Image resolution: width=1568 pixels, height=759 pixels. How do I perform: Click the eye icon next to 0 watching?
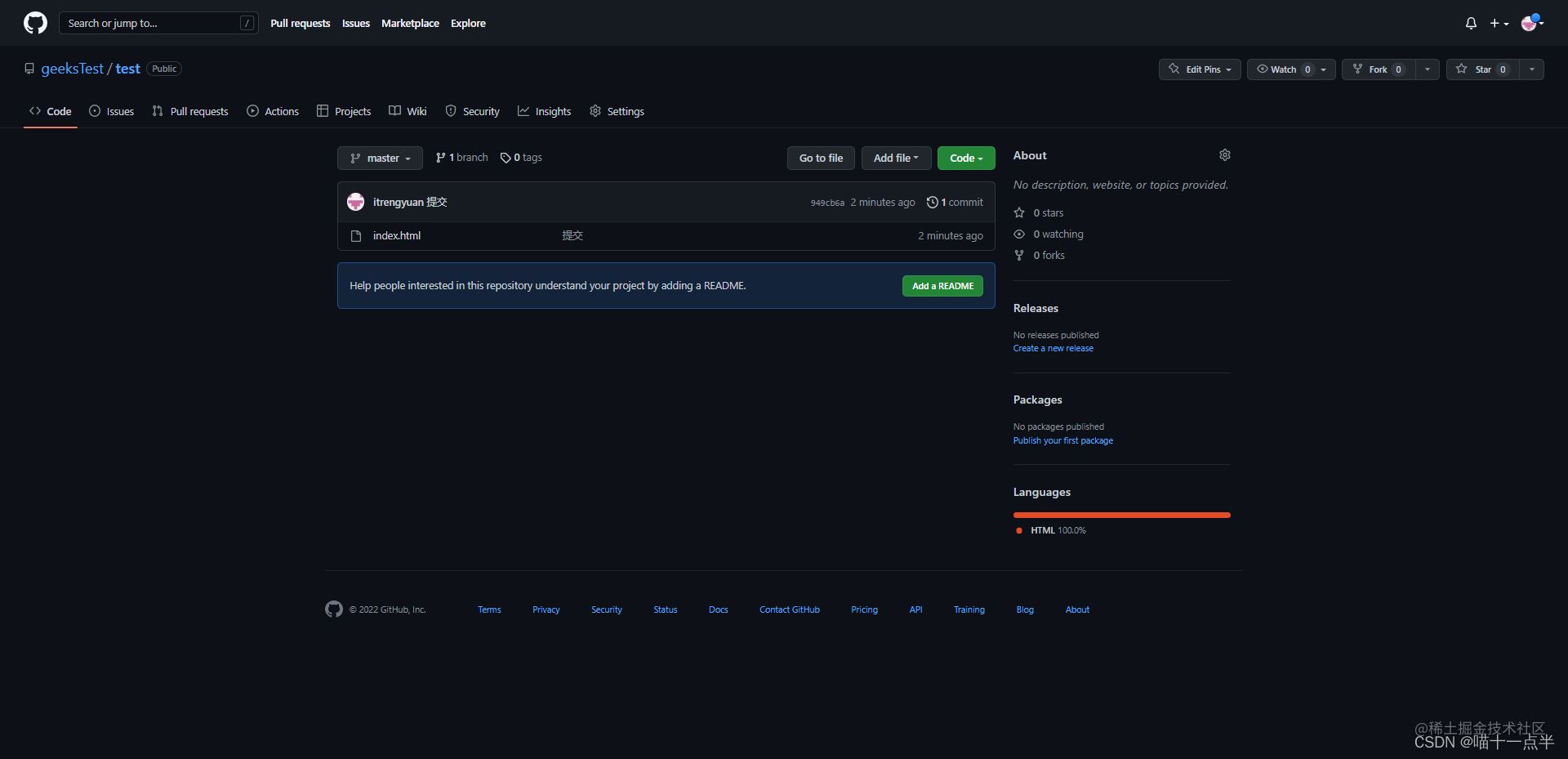[x=1019, y=234]
